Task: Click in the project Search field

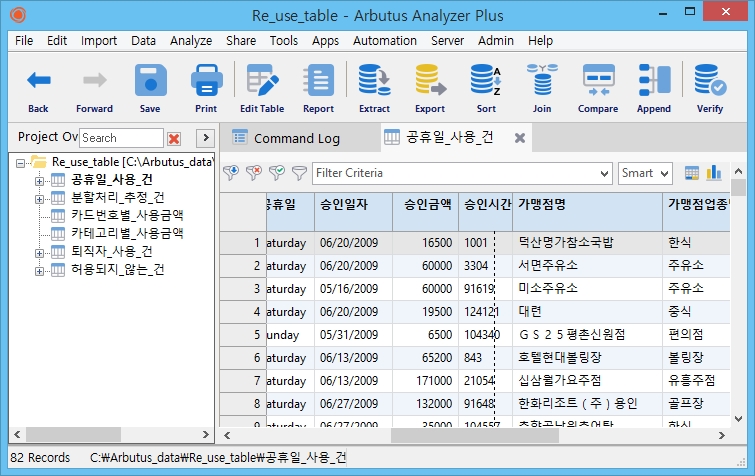Action: [x=121, y=138]
